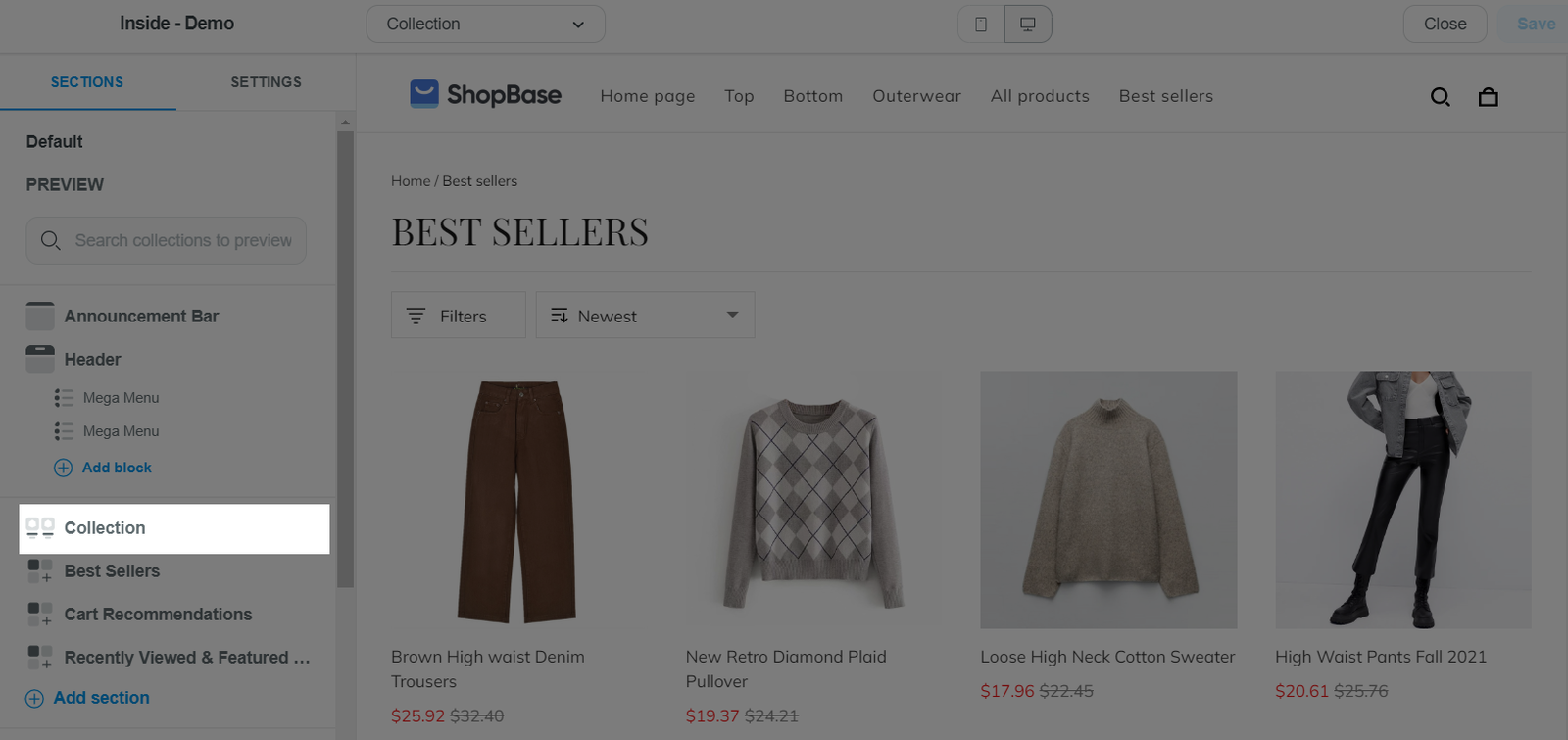Click the plus icon beside Add section

coord(34,699)
